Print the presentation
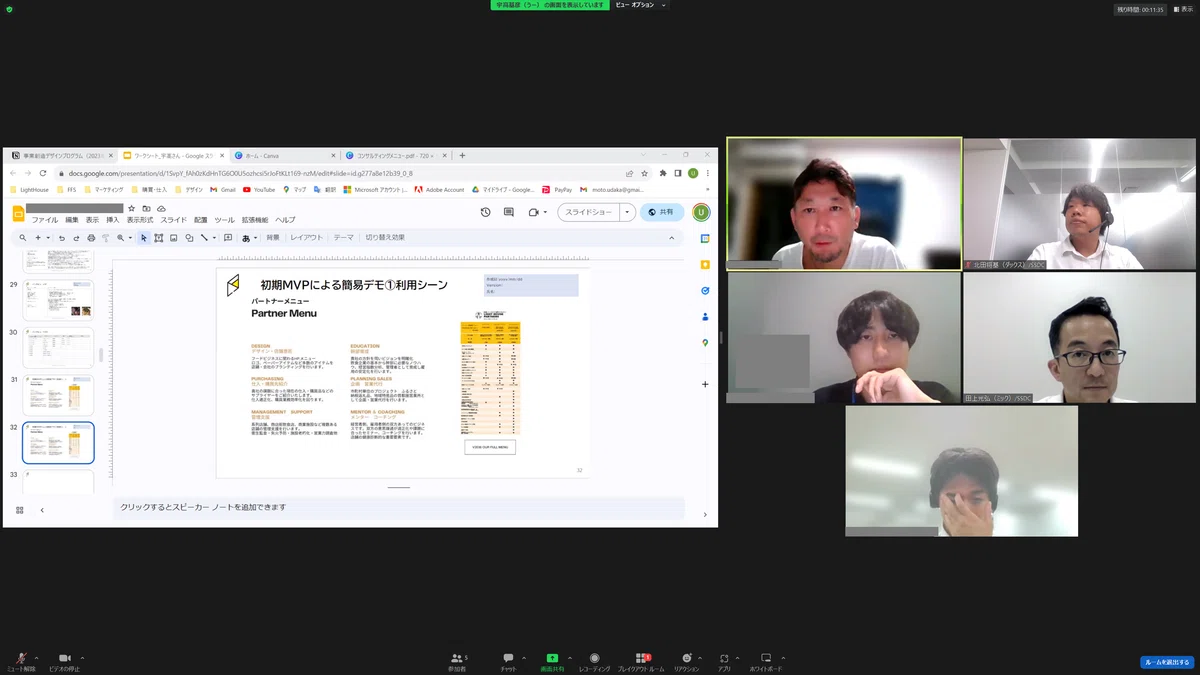Screen dimensions: 1200x675 91,238
